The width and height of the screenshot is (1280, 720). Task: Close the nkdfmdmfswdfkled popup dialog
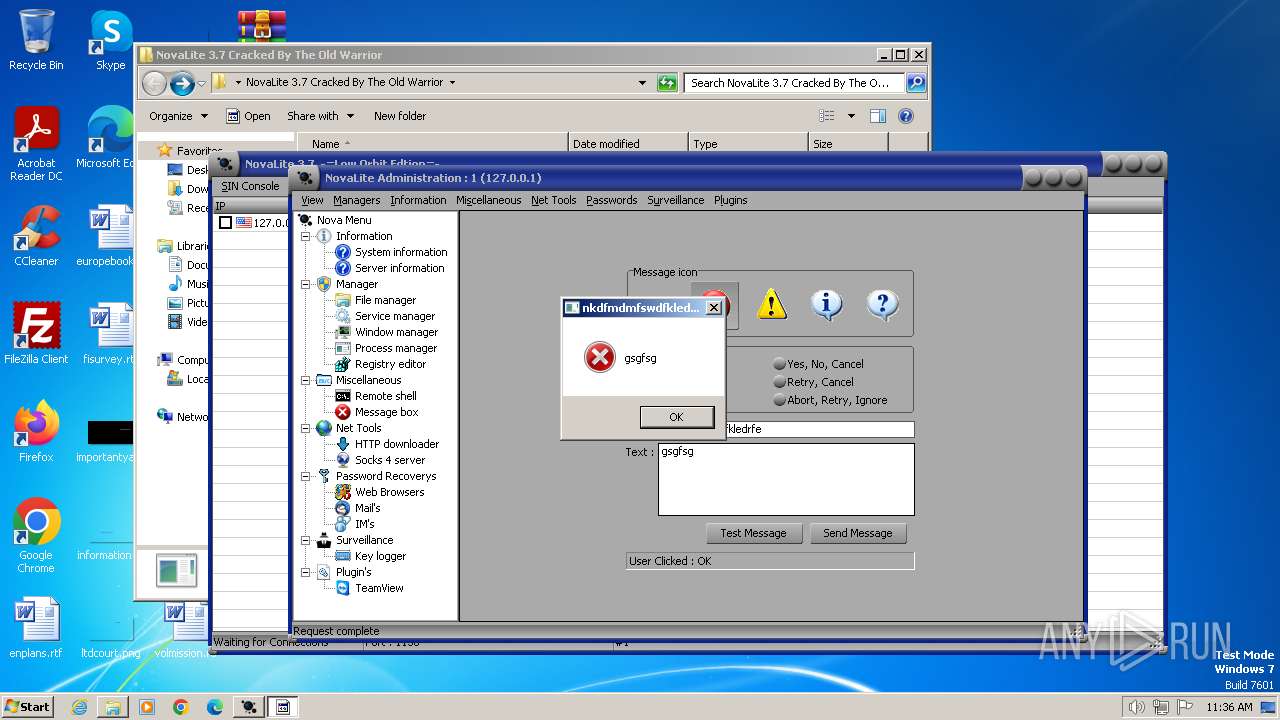click(x=713, y=308)
